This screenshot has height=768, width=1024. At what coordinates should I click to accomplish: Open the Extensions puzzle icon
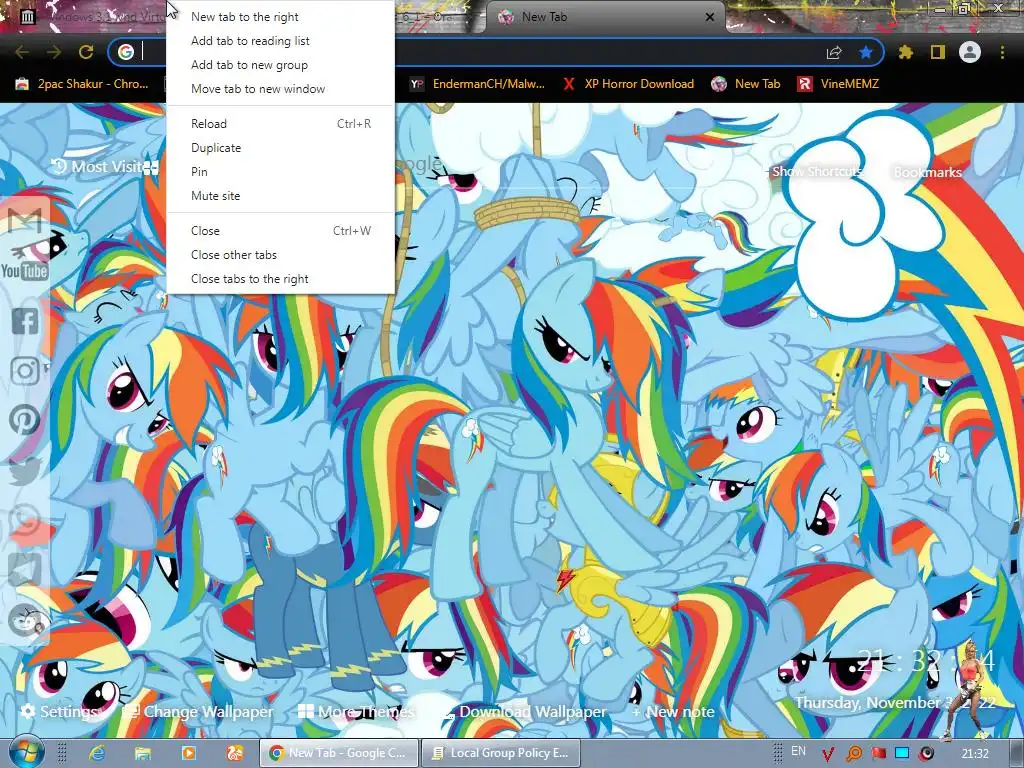tap(906, 52)
